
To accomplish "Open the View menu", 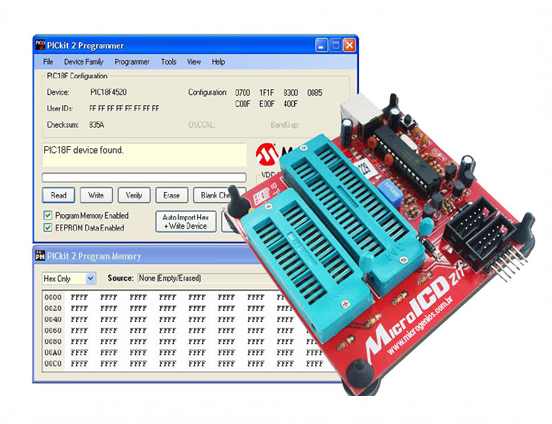I will pyautogui.click(x=194, y=62).
